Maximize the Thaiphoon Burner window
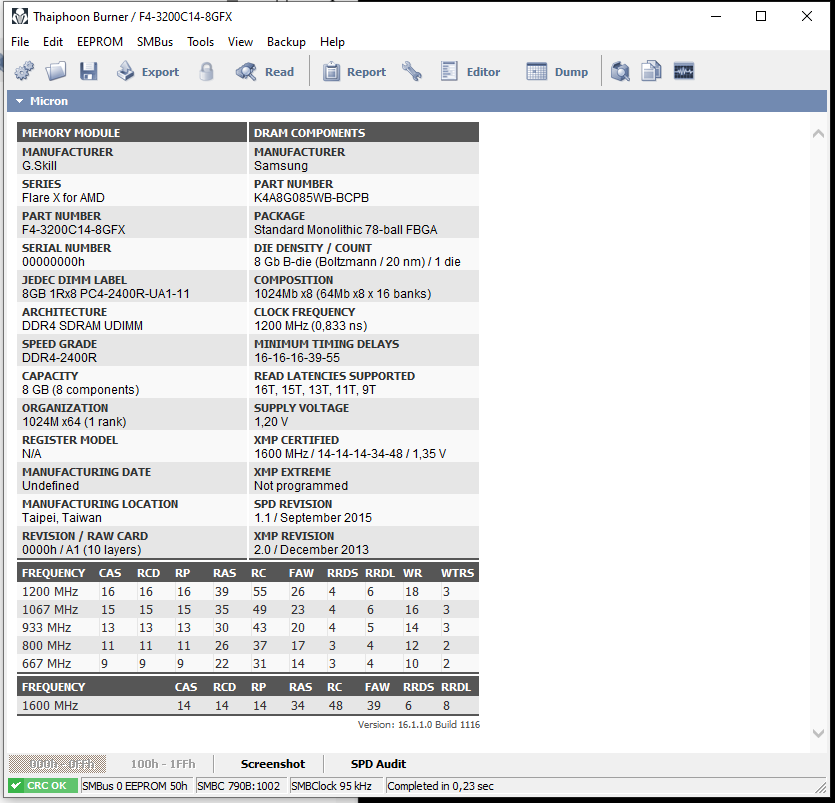The width and height of the screenshot is (835, 803). pyautogui.click(x=761, y=17)
